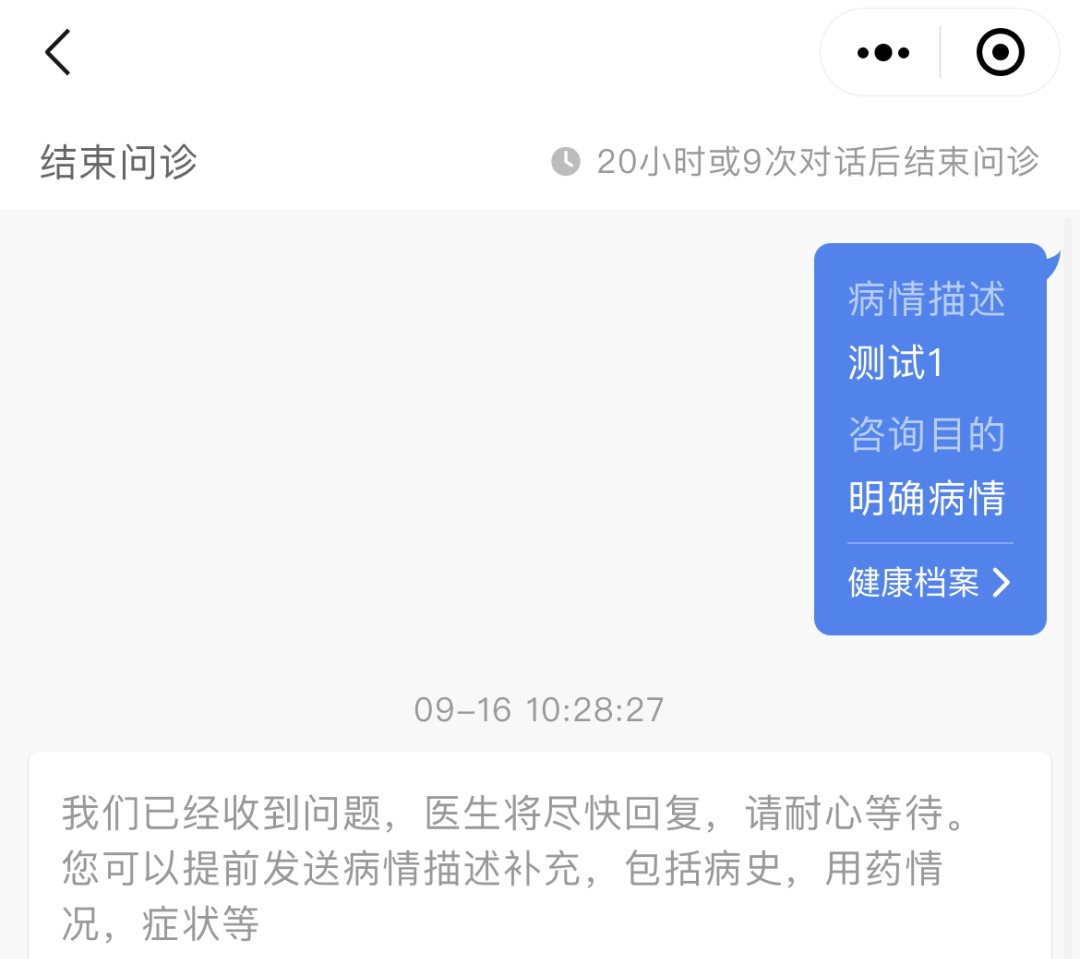Select the 测试1 description text
The width and height of the screenshot is (1080, 959).
pos(895,362)
